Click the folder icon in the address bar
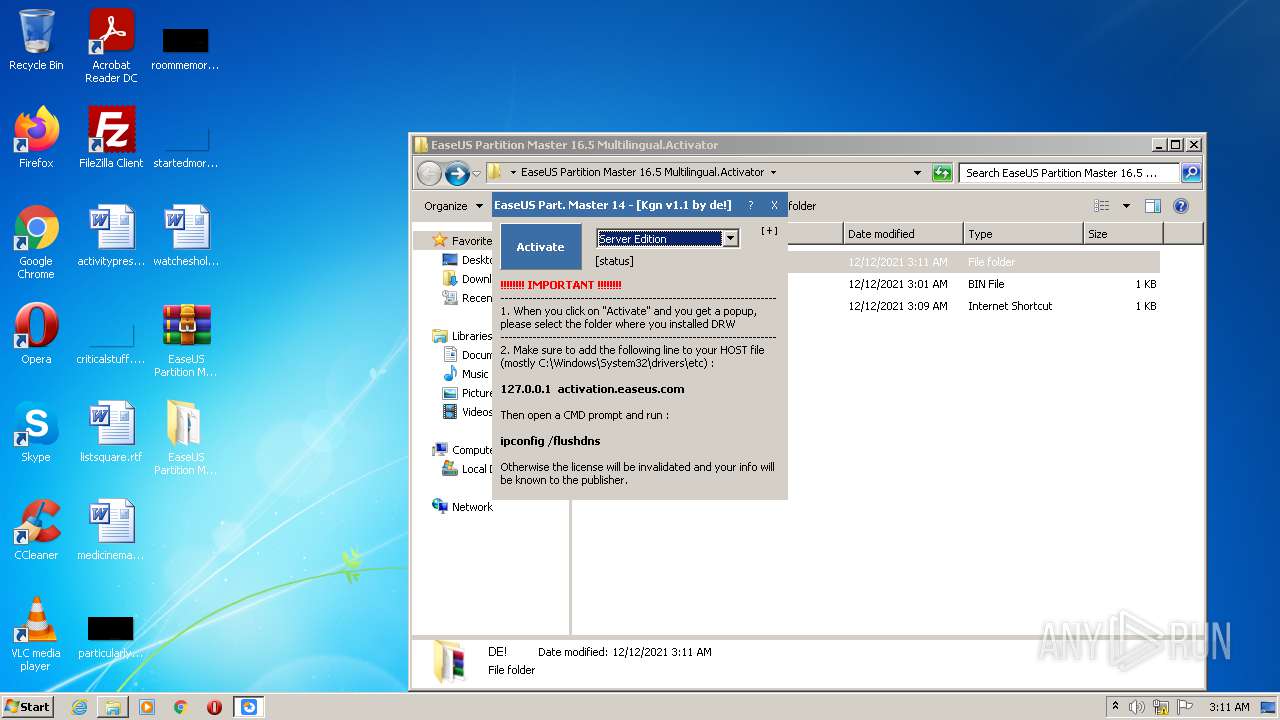Screen dimensions: 1280x720 pyautogui.click(x=495, y=172)
